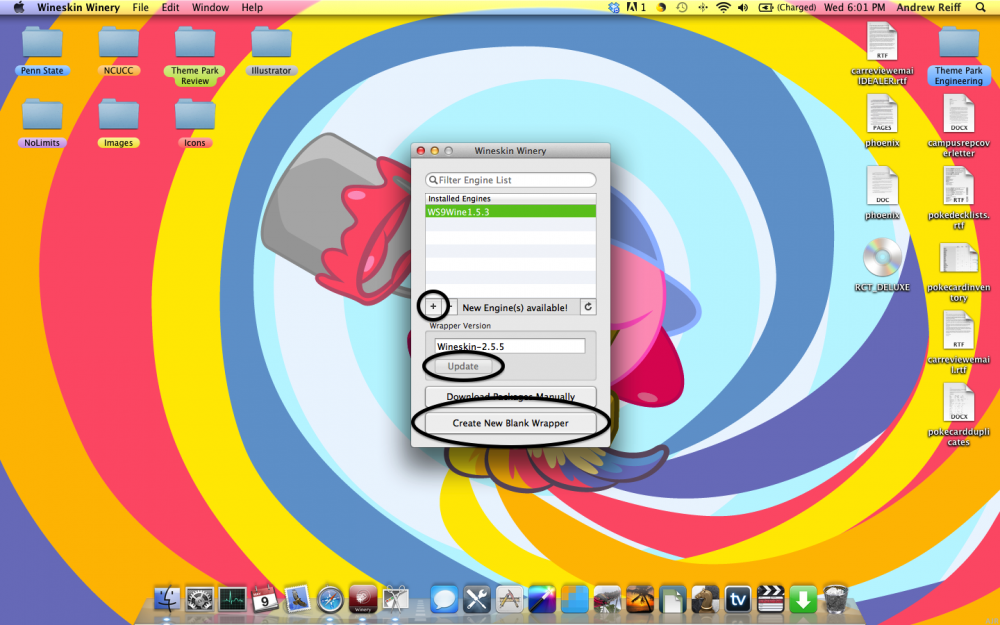Open Wineskin Winery from the dock
1000x625 pixels.
click(363, 599)
